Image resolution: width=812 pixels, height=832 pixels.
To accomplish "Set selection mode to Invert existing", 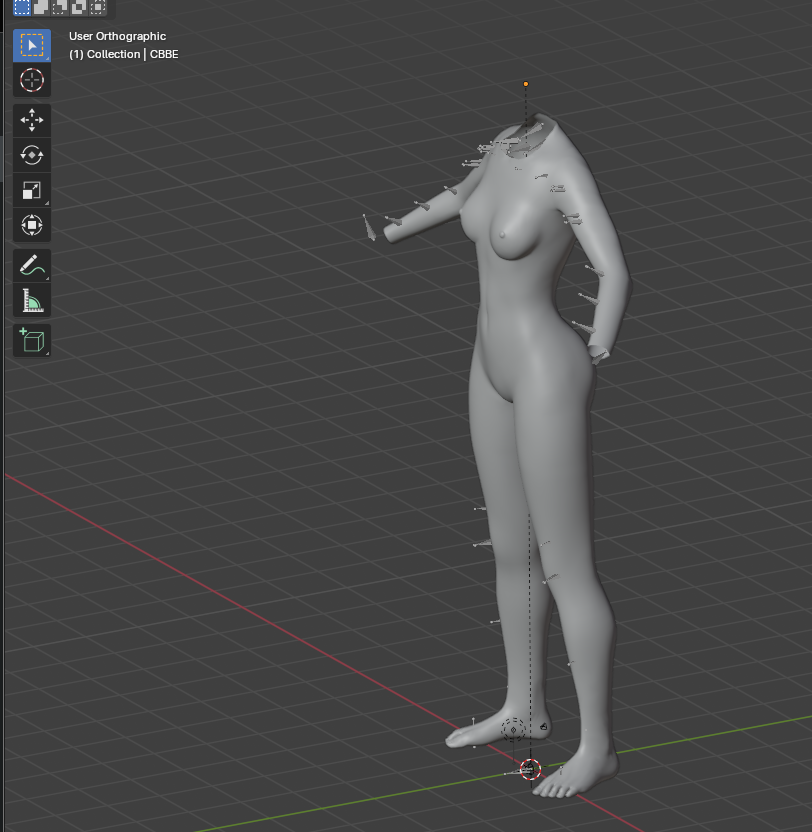I will pyautogui.click(x=79, y=7).
